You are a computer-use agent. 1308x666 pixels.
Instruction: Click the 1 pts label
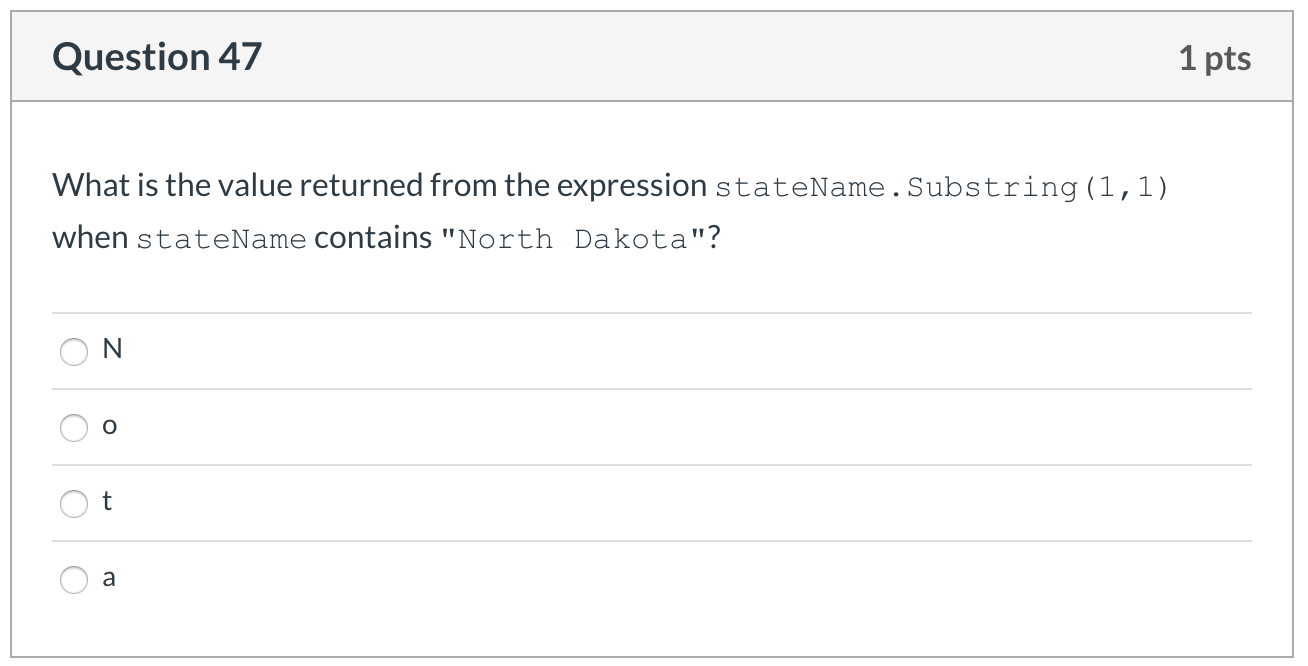(x=1216, y=57)
